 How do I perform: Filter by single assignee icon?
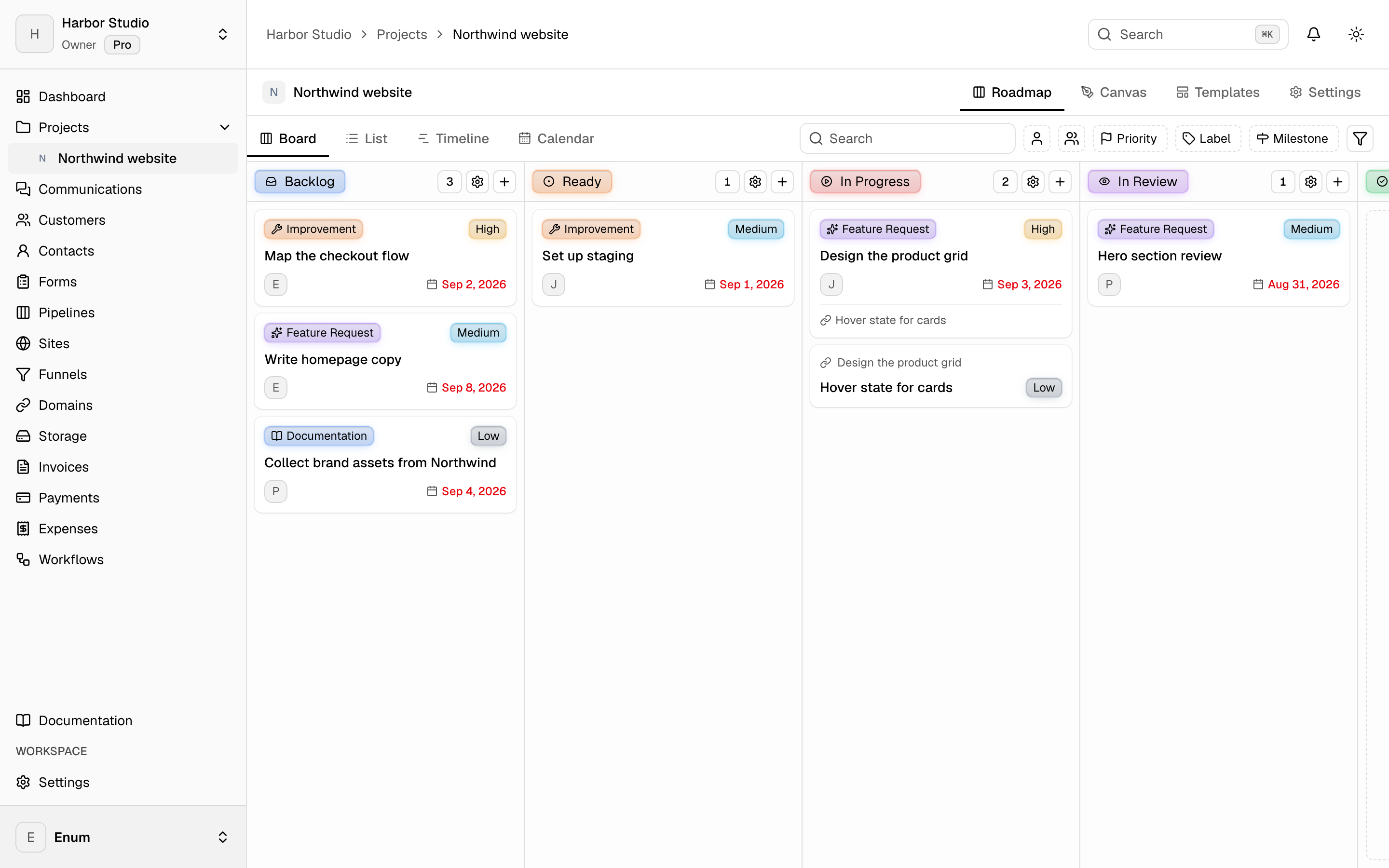pos(1036,138)
